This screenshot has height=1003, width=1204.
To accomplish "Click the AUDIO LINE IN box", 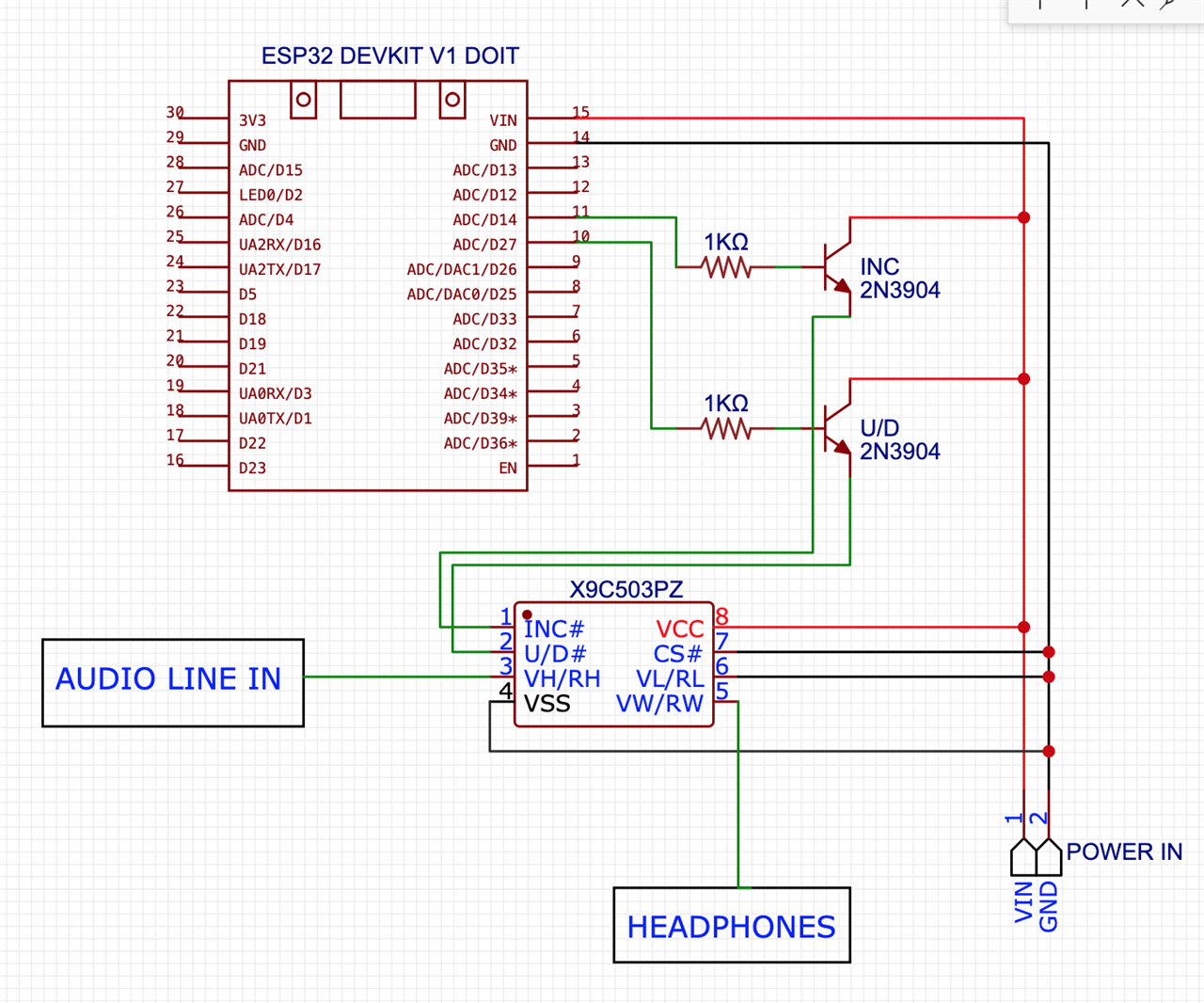I will [x=173, y=682].
